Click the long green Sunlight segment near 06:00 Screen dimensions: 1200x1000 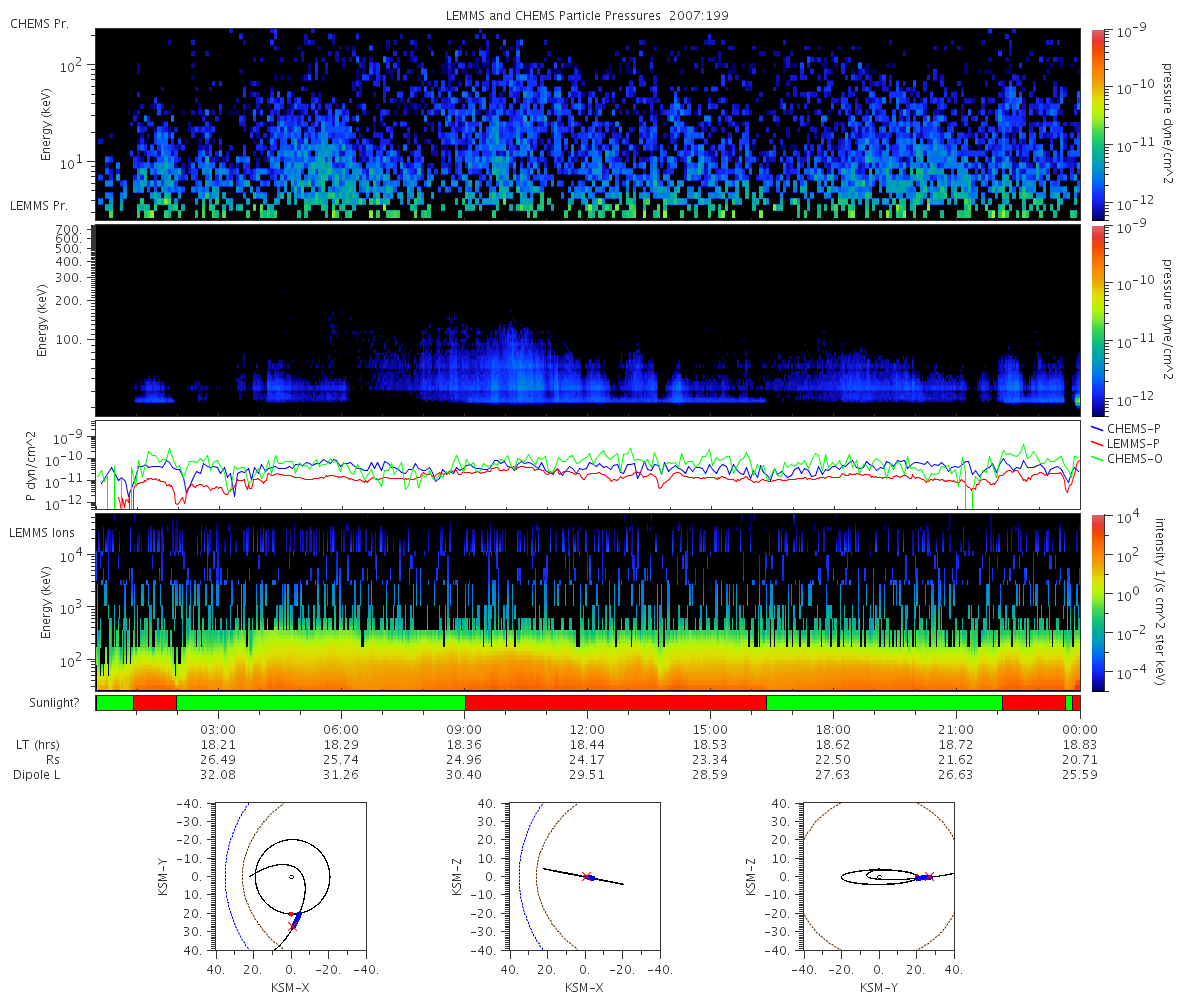[320, 703]
